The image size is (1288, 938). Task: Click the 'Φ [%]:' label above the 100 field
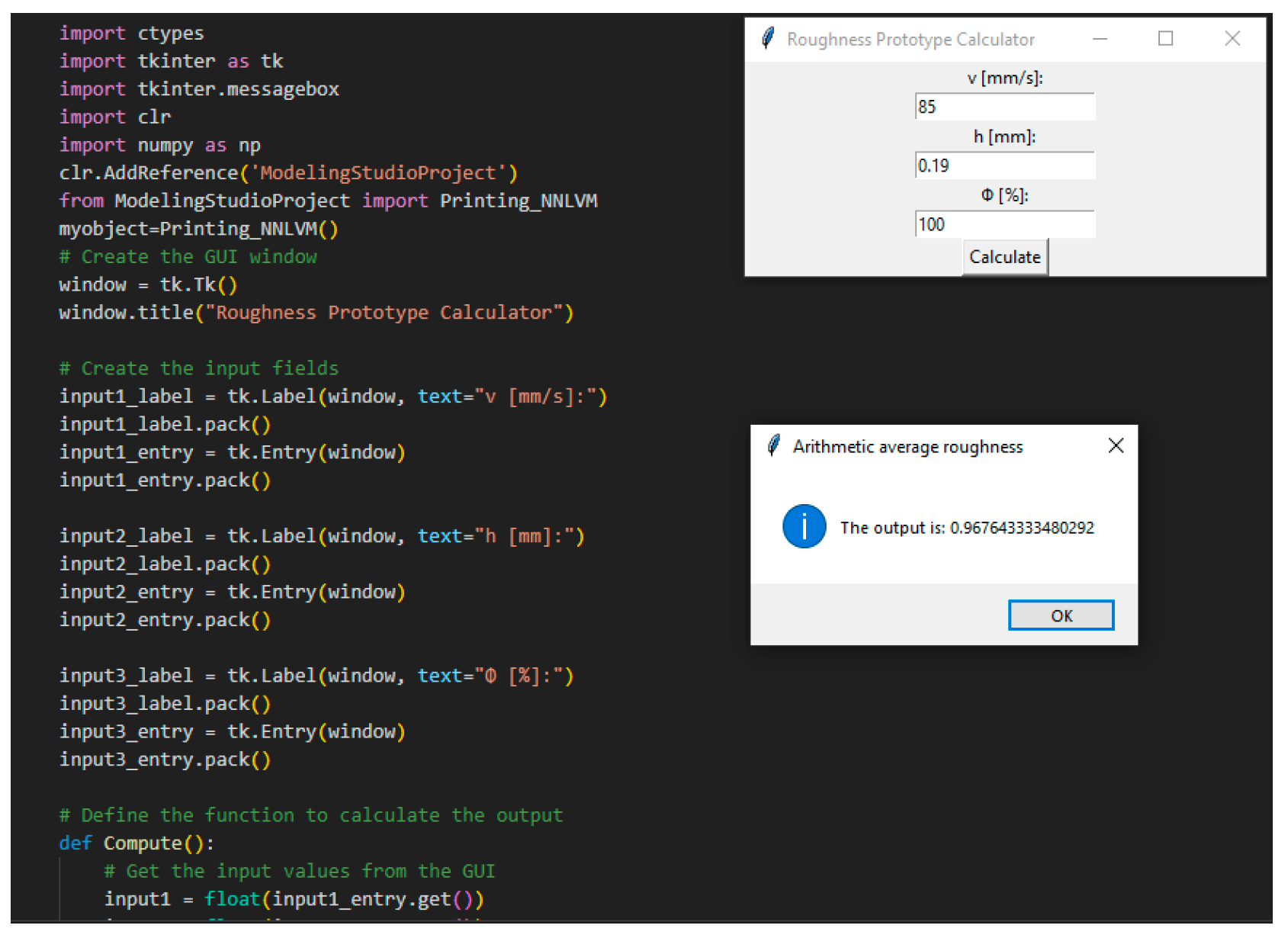(x=1004, y=195)
